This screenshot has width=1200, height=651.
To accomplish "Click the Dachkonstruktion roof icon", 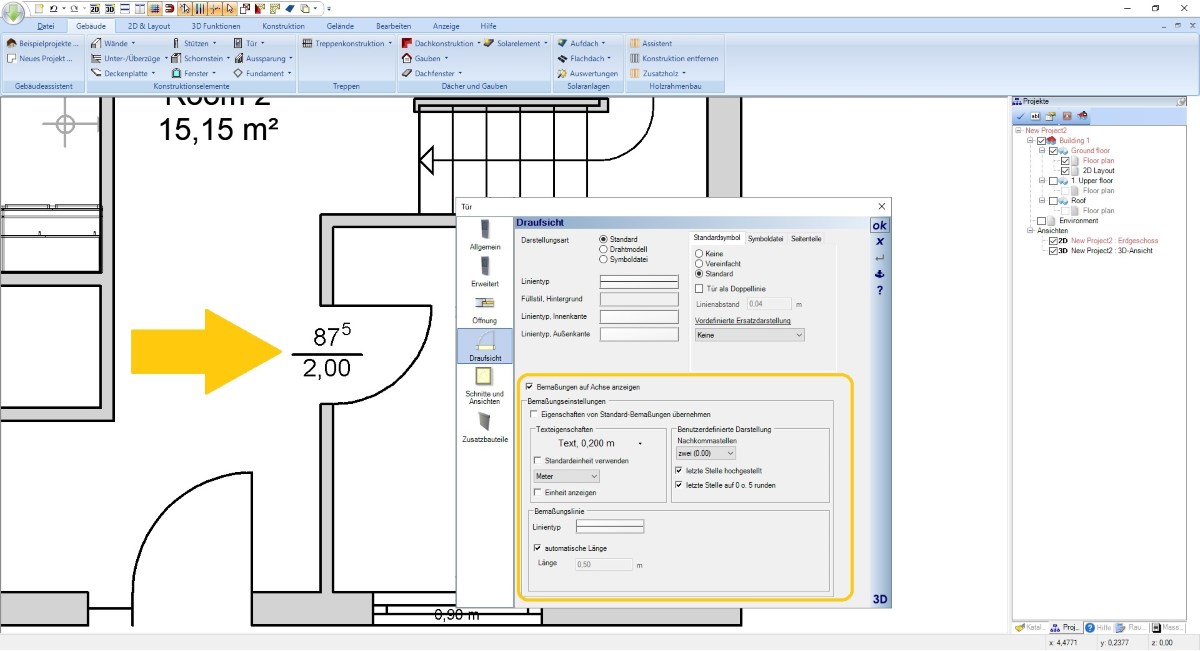I will coord(407,44).
